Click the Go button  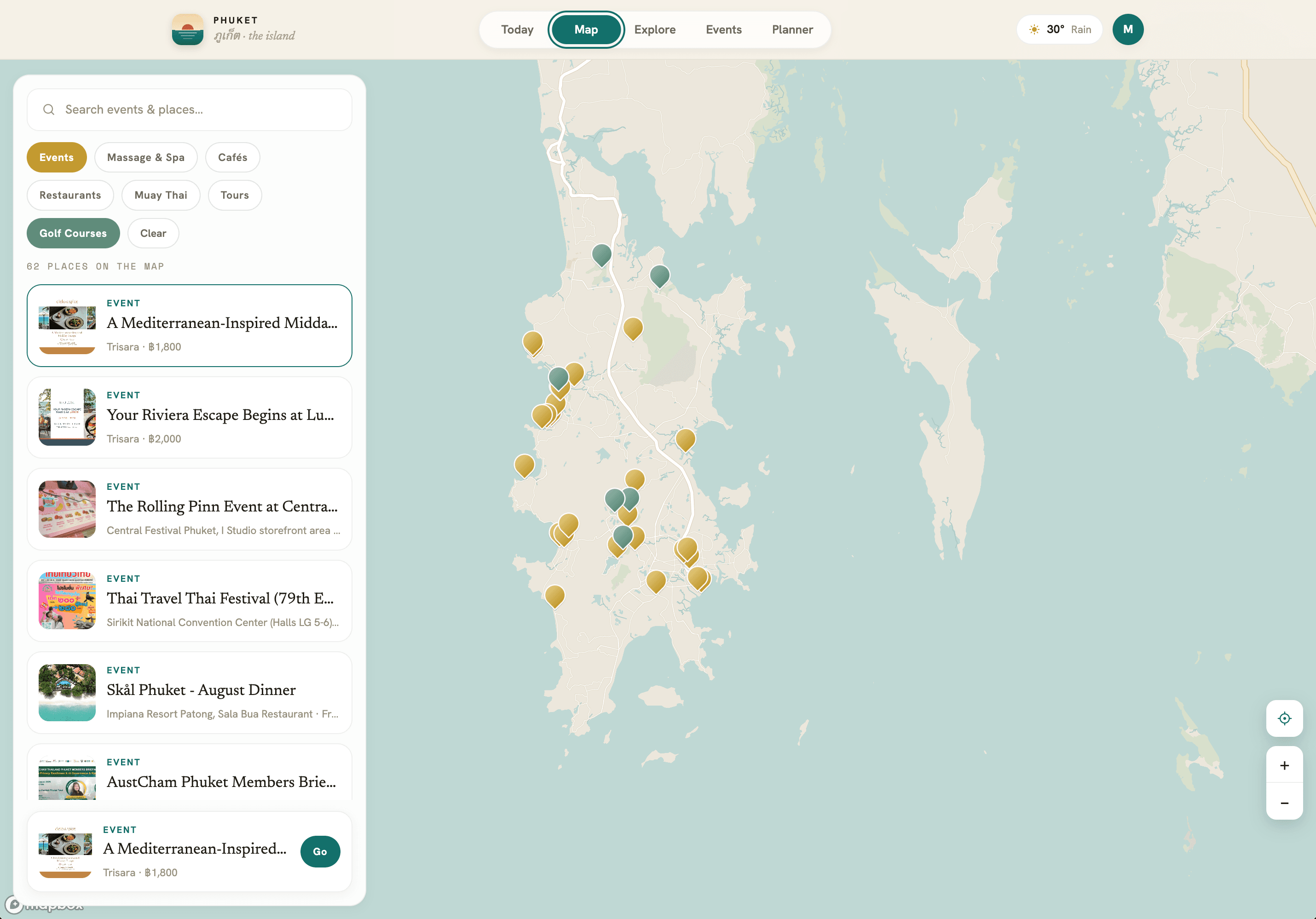tap(320, 851)
